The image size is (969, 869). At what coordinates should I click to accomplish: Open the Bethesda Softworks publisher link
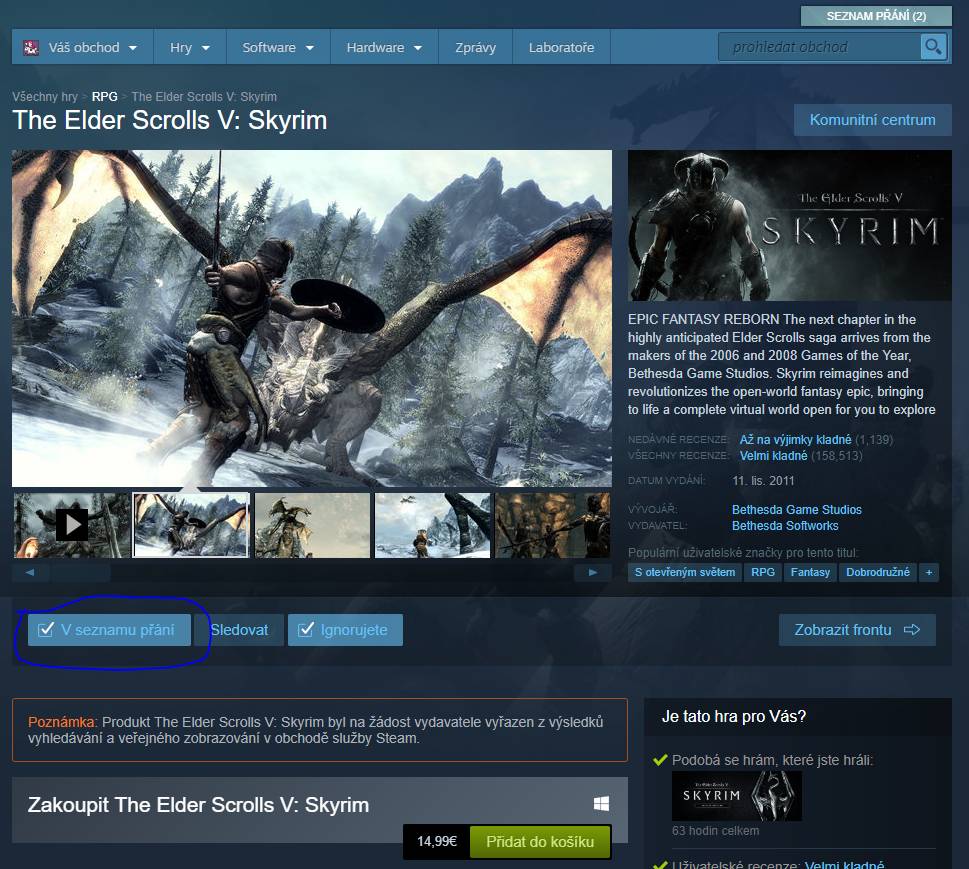[785, 526]
